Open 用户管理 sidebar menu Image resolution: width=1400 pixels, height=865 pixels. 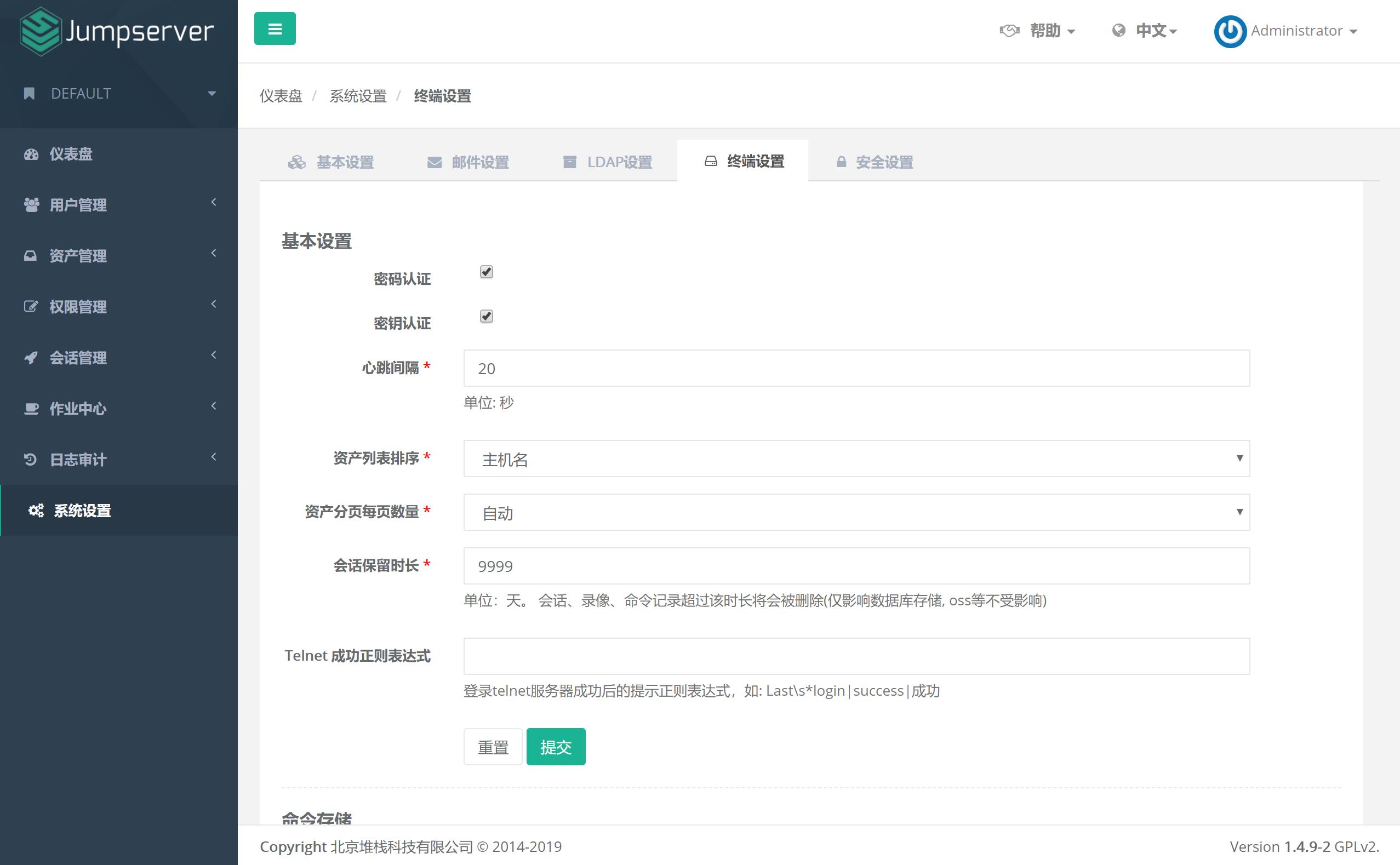click(x=118, y=205)
